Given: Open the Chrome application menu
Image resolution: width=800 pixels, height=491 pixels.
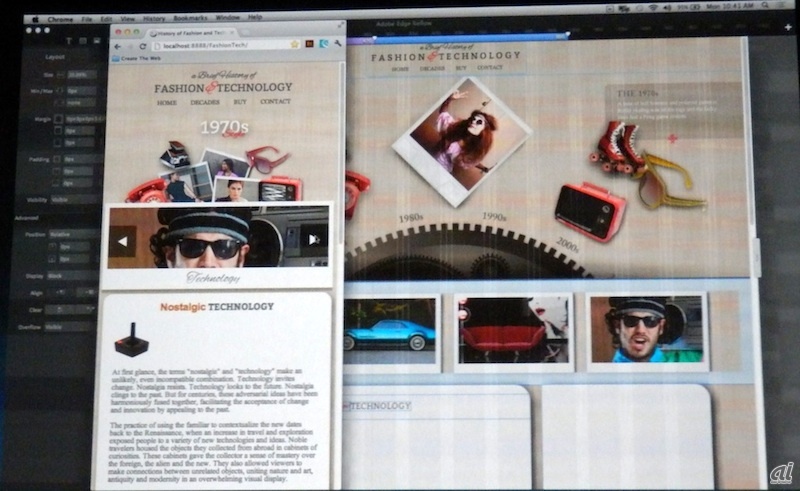Looking at the screenshot, I should 60,19.
